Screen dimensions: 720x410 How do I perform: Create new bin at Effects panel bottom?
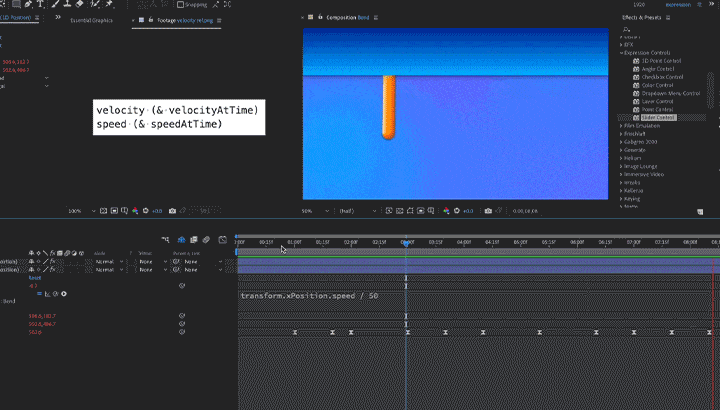pos(700,212)
